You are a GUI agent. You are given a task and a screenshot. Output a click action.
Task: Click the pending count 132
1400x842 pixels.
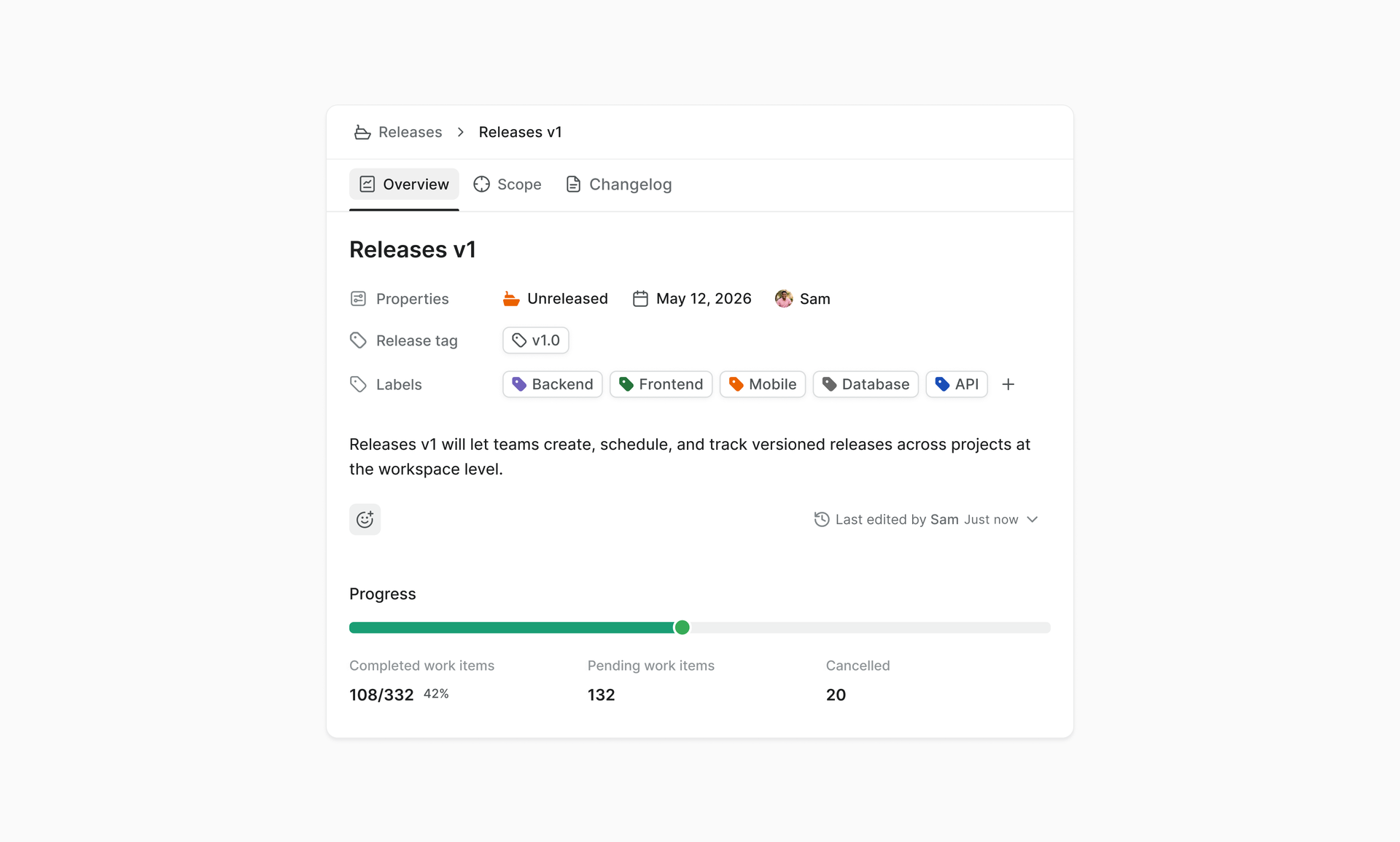(x=602, y=695)
